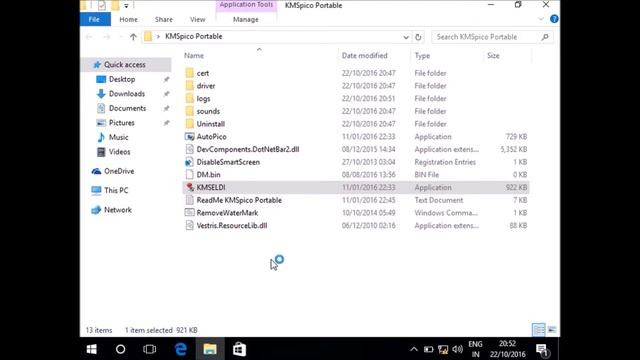The width and height of the screenshot is (640, 360).
Task: Switch to the Home ribbon tab
Action: click(128, 19)
